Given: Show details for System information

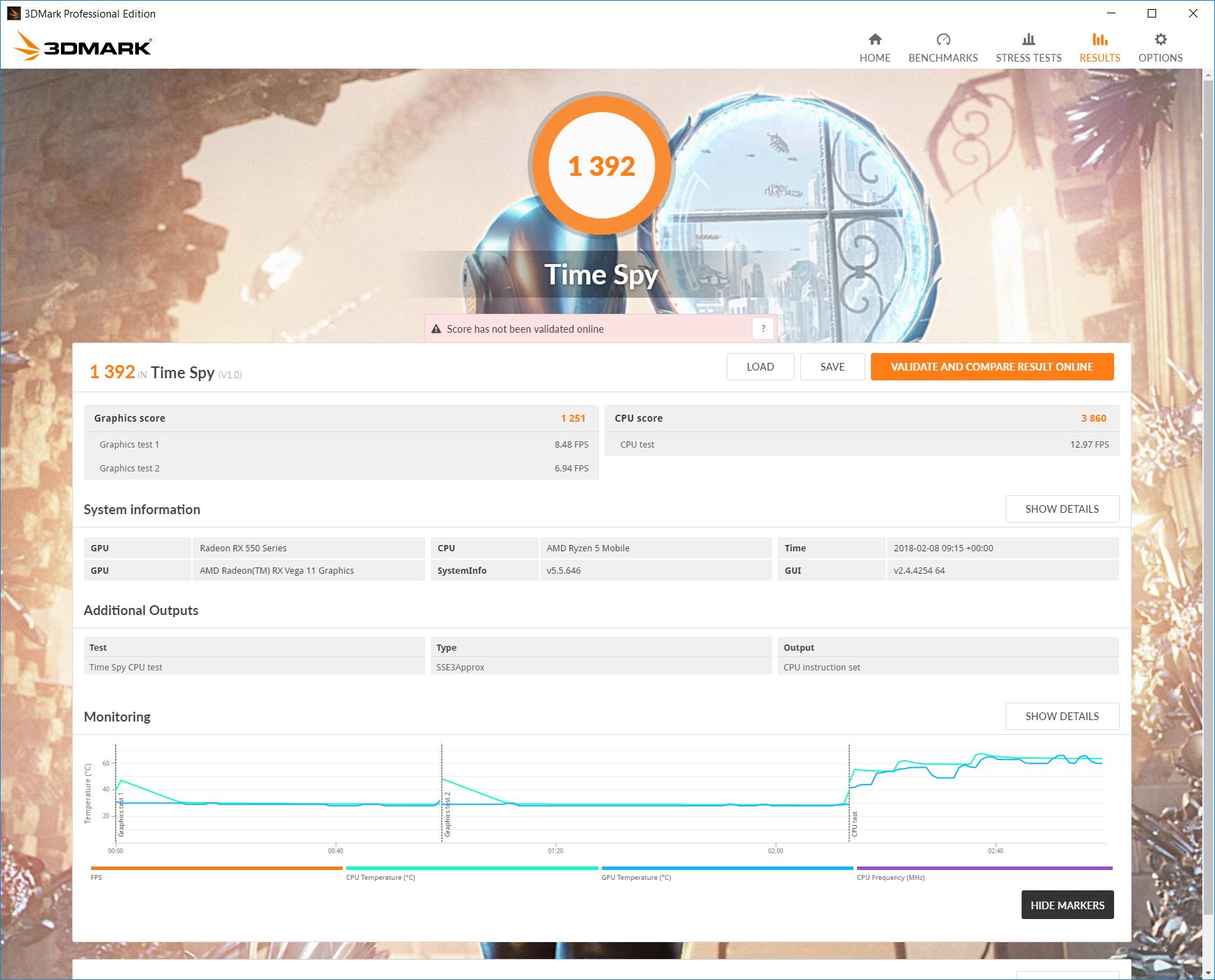Looking at the screenshot, I should (x=1062, y=509).
